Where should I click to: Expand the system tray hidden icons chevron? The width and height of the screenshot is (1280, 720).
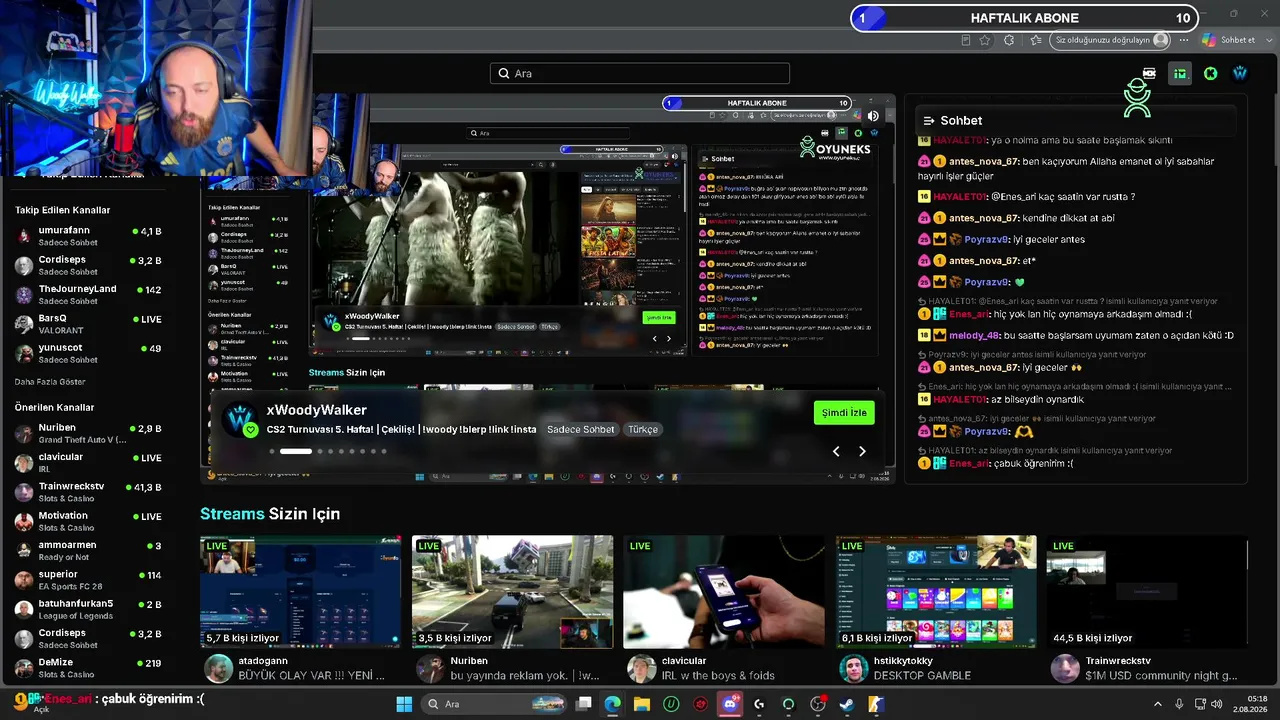point(1158,704)
